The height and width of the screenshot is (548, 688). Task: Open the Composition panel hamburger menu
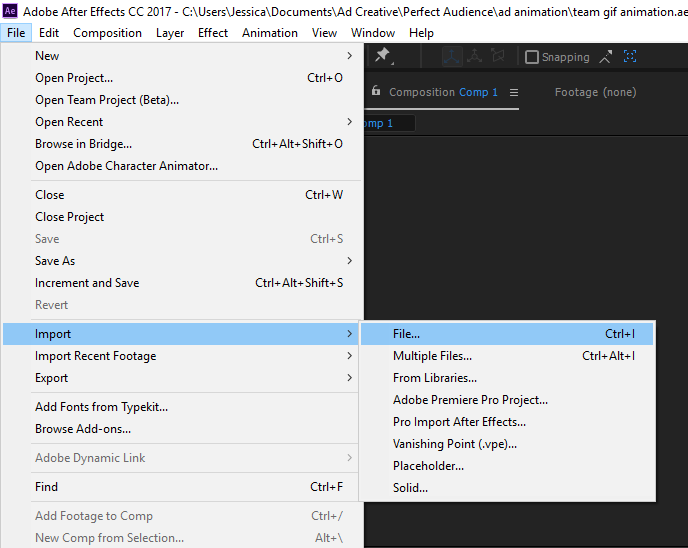(x=514, y=93)
